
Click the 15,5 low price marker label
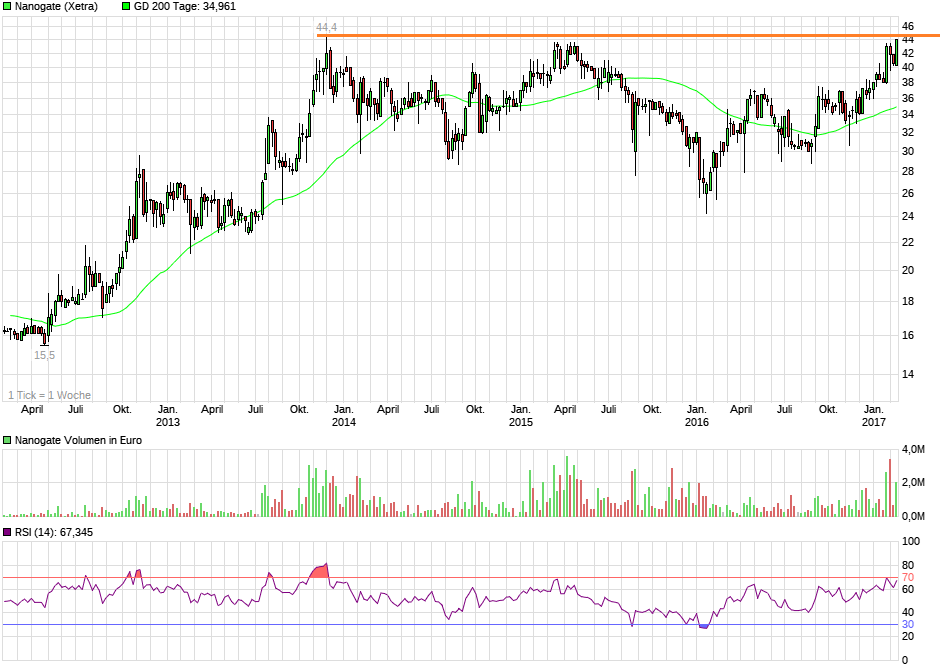click(x=46, y=353)
